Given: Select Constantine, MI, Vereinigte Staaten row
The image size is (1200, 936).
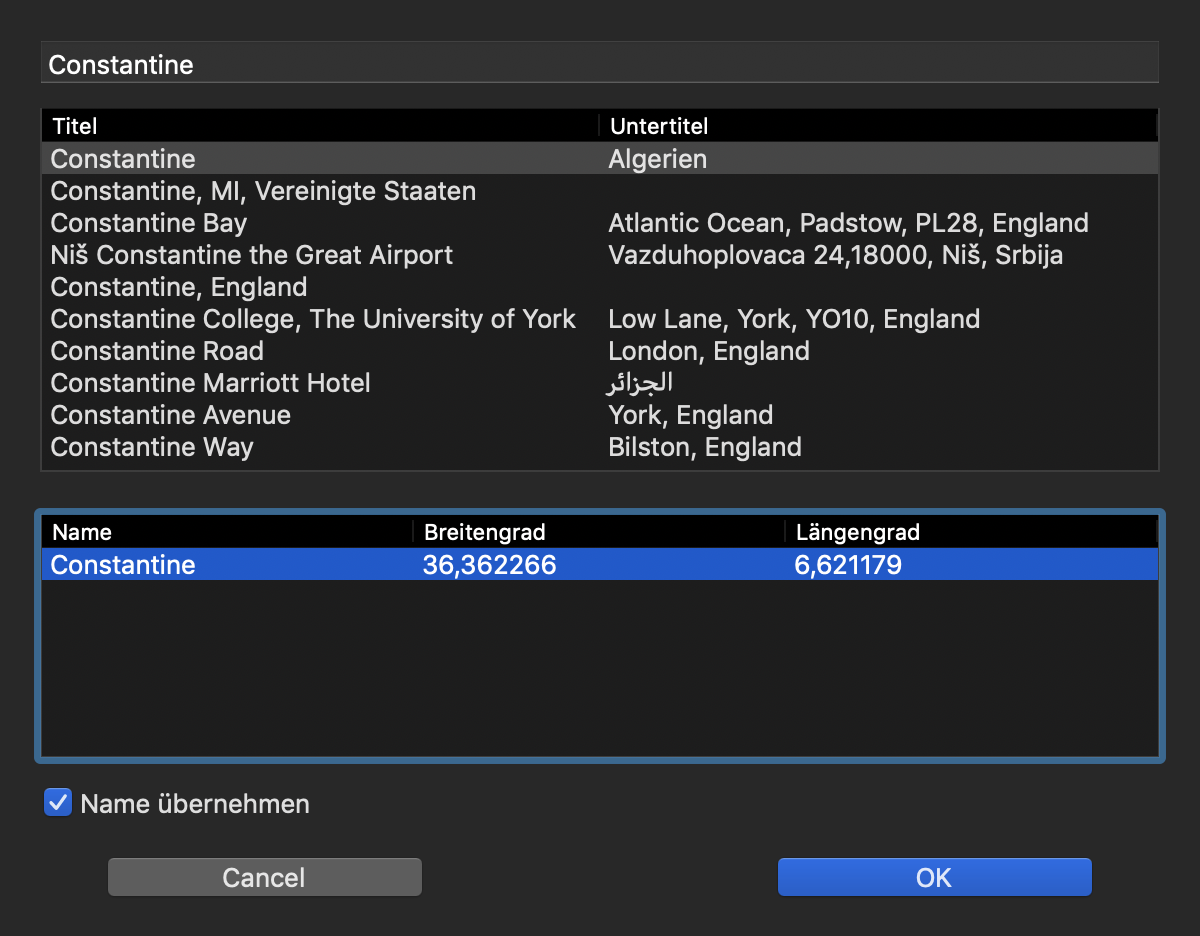Looking at the screenshot, I should point(599,191).
